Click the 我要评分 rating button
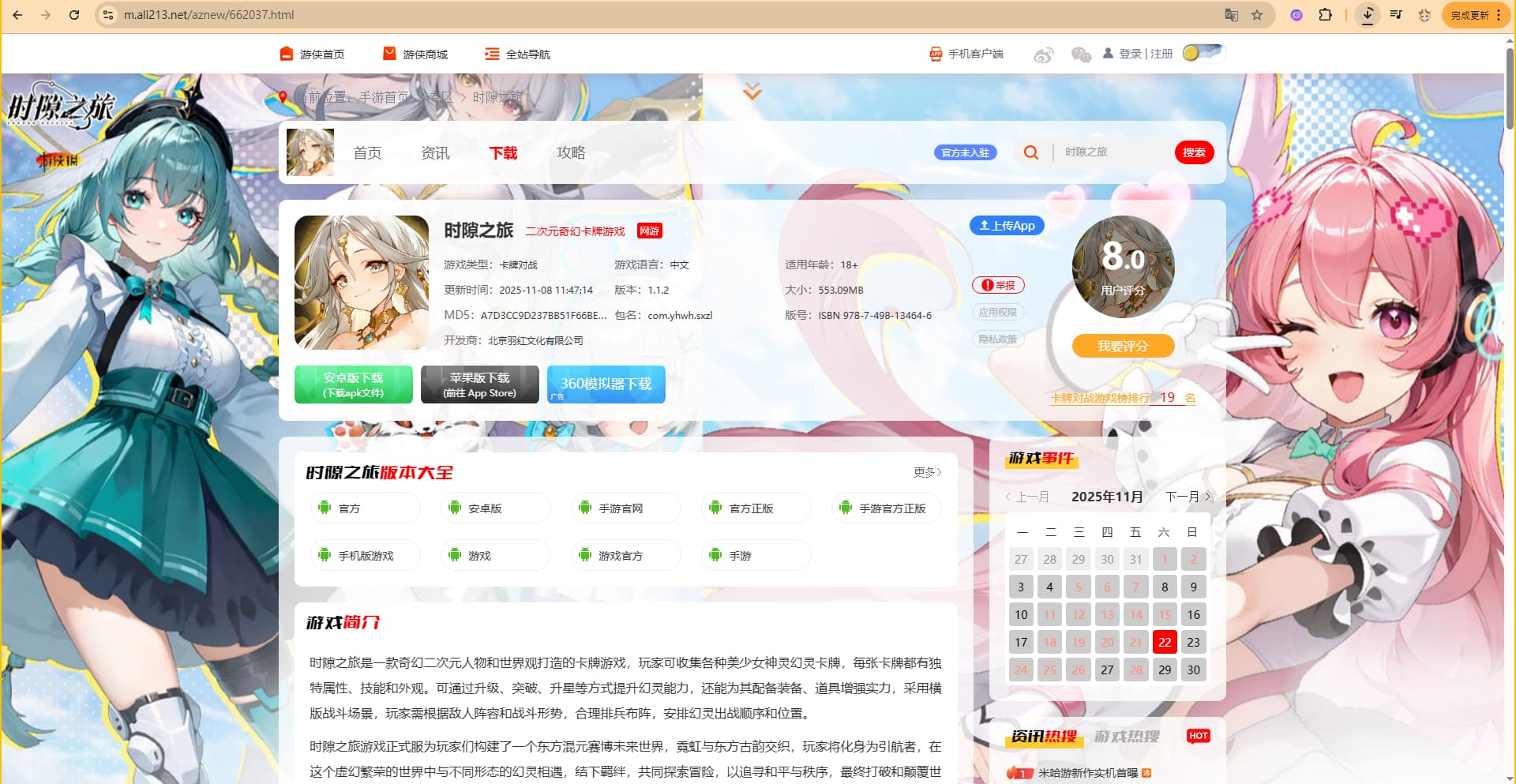Viewport: 1516px width, 784px height. point(1122,346)
